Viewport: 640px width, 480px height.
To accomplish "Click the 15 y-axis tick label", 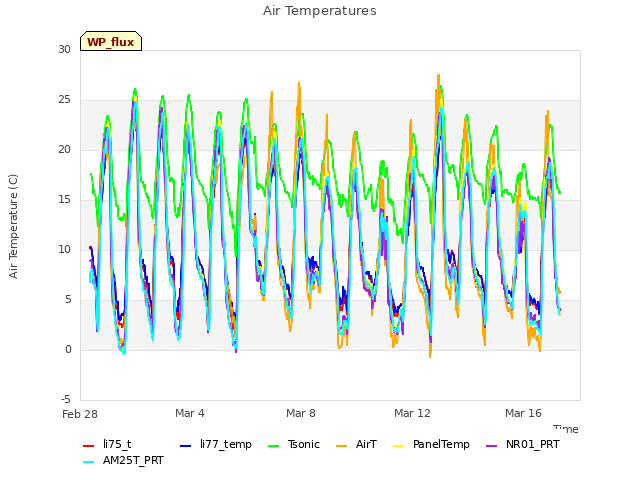I will click(x=64, y=200).
